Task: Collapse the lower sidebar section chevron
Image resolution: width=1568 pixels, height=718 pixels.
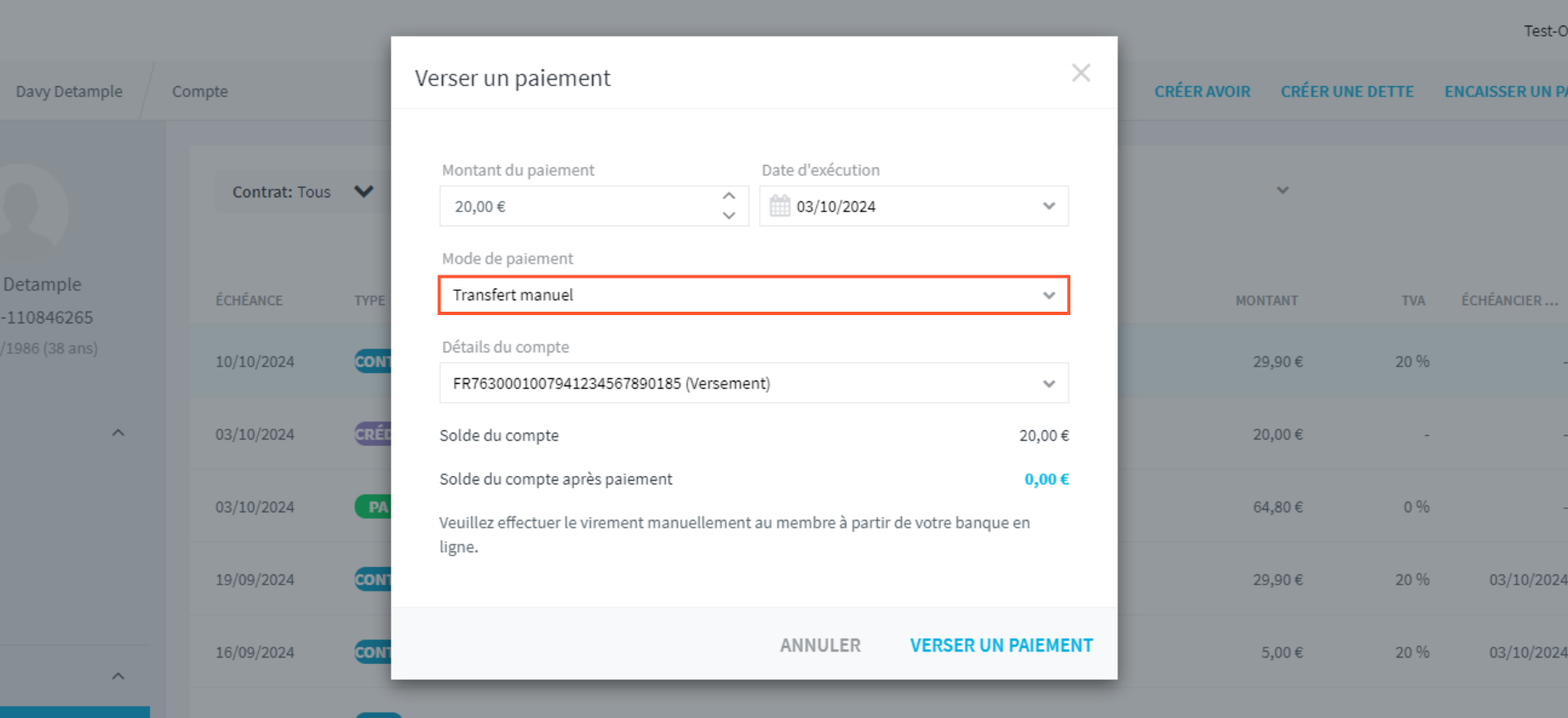Action: (x=118, y=676)
